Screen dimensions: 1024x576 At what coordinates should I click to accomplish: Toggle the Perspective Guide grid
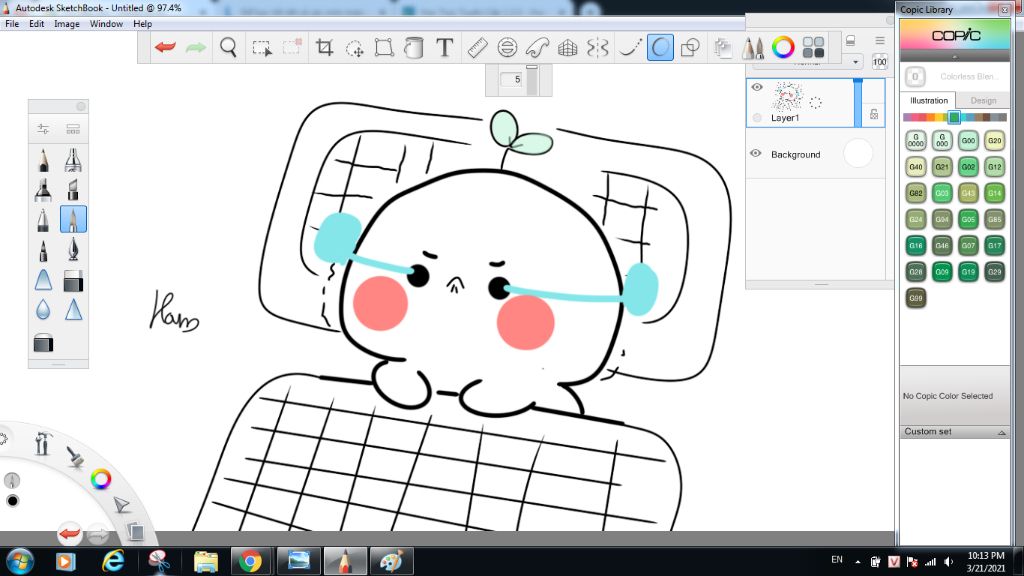tap(567, 47)
